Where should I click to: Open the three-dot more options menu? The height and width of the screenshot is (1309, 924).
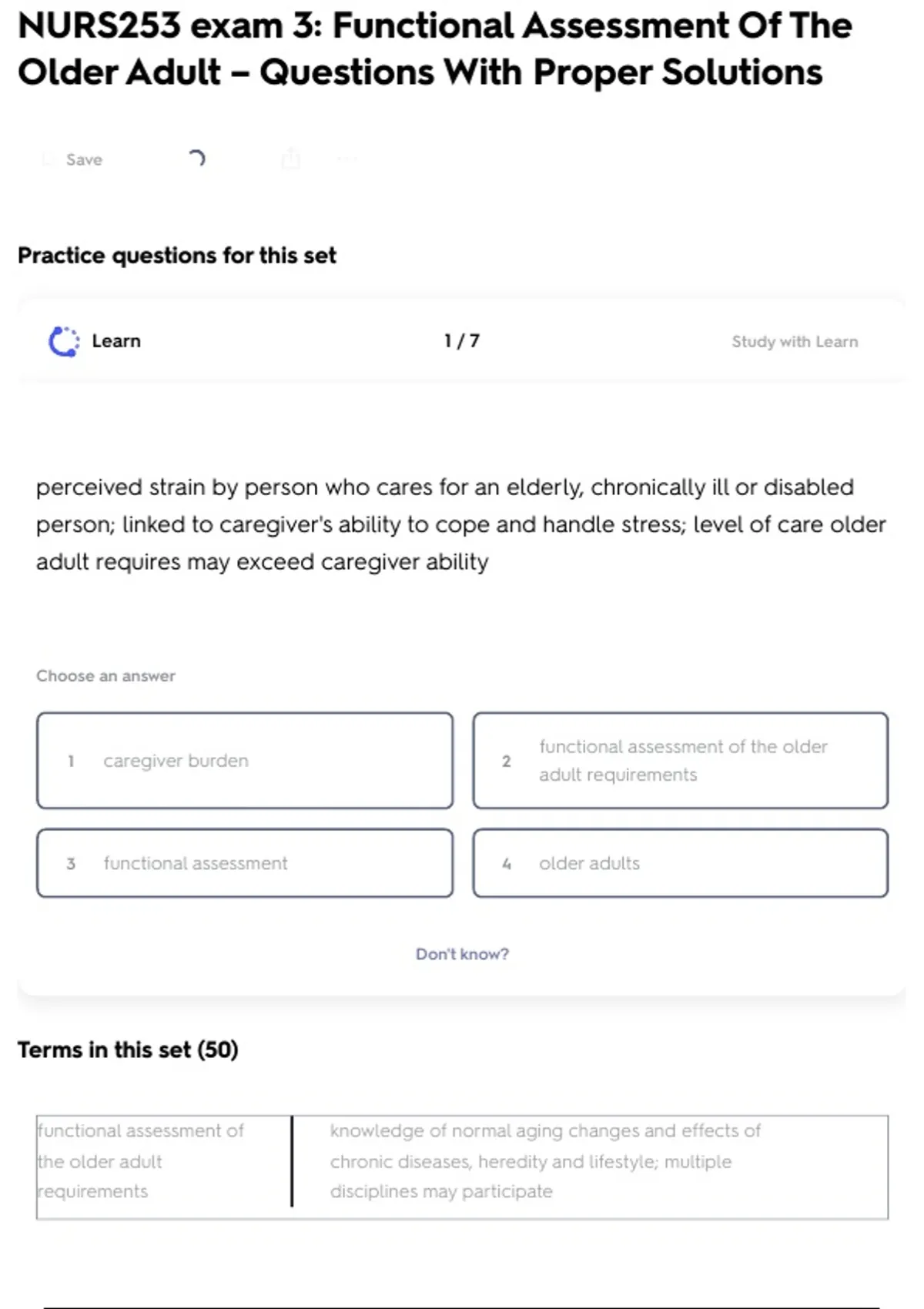[x=346, y=159]
